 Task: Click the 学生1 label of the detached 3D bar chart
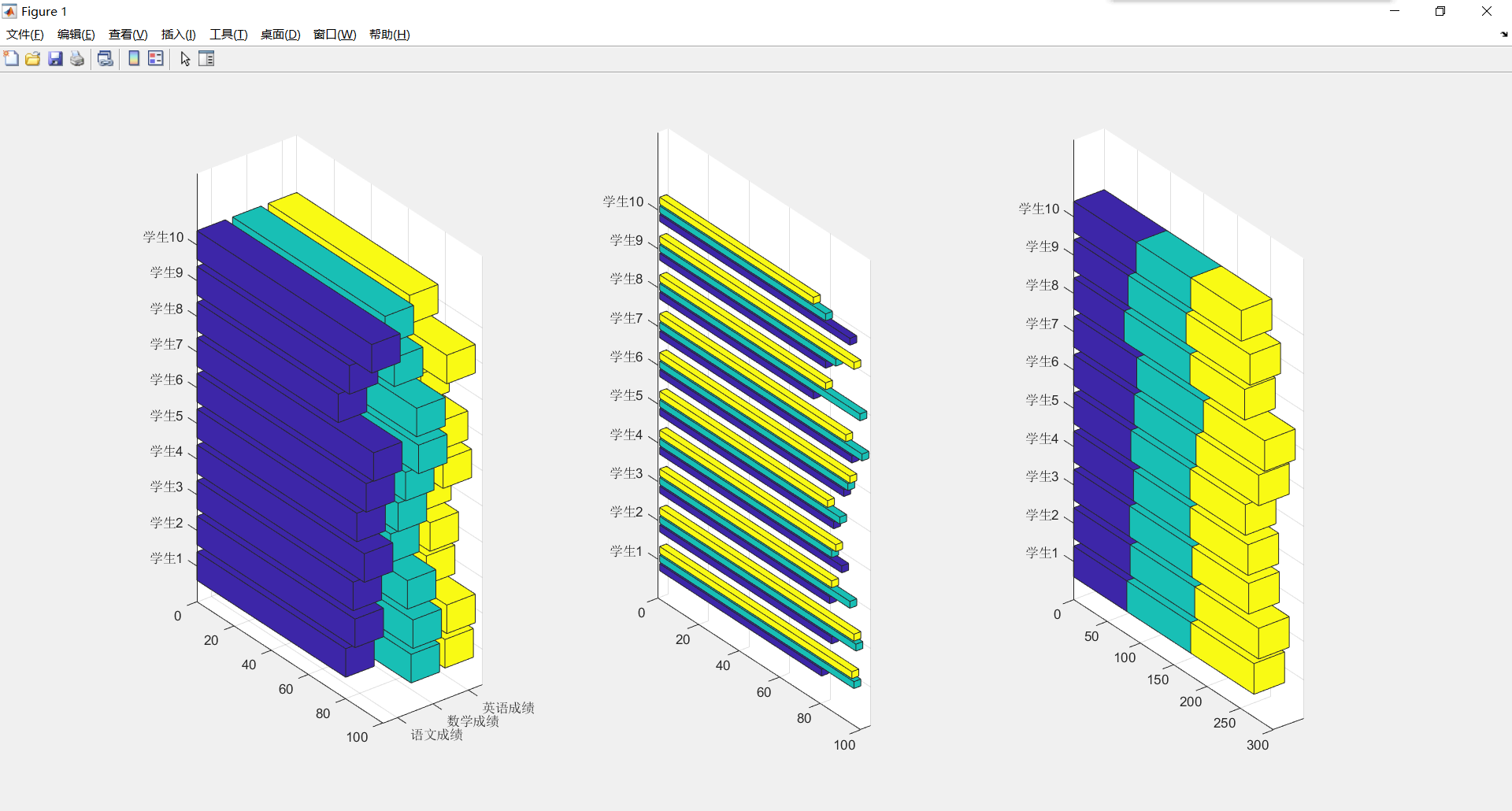click(167, 558)
